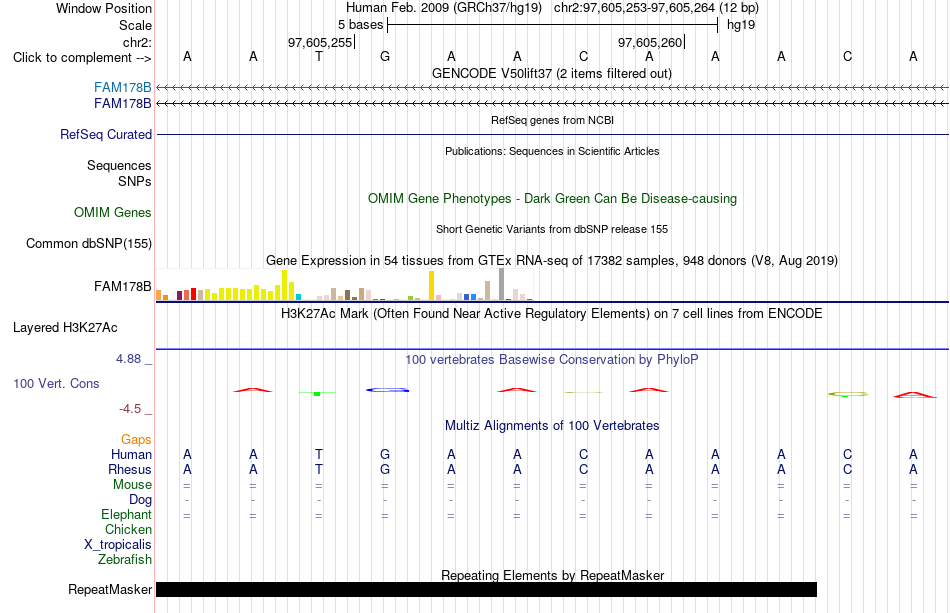The height and width of the screenshot is (613, 950).
Task: Click the 97,605,255 position marker
Action: (x=320, y=42)
